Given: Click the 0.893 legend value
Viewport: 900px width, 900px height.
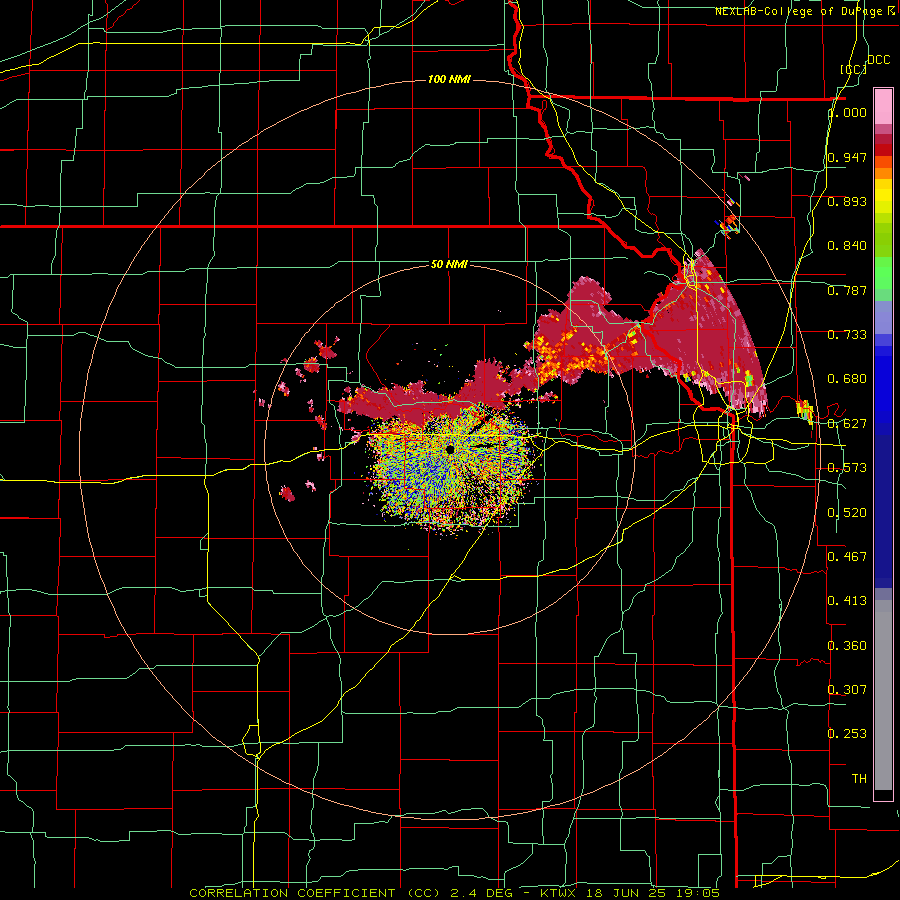Looking at the screenshot, I should pos(847,201).
